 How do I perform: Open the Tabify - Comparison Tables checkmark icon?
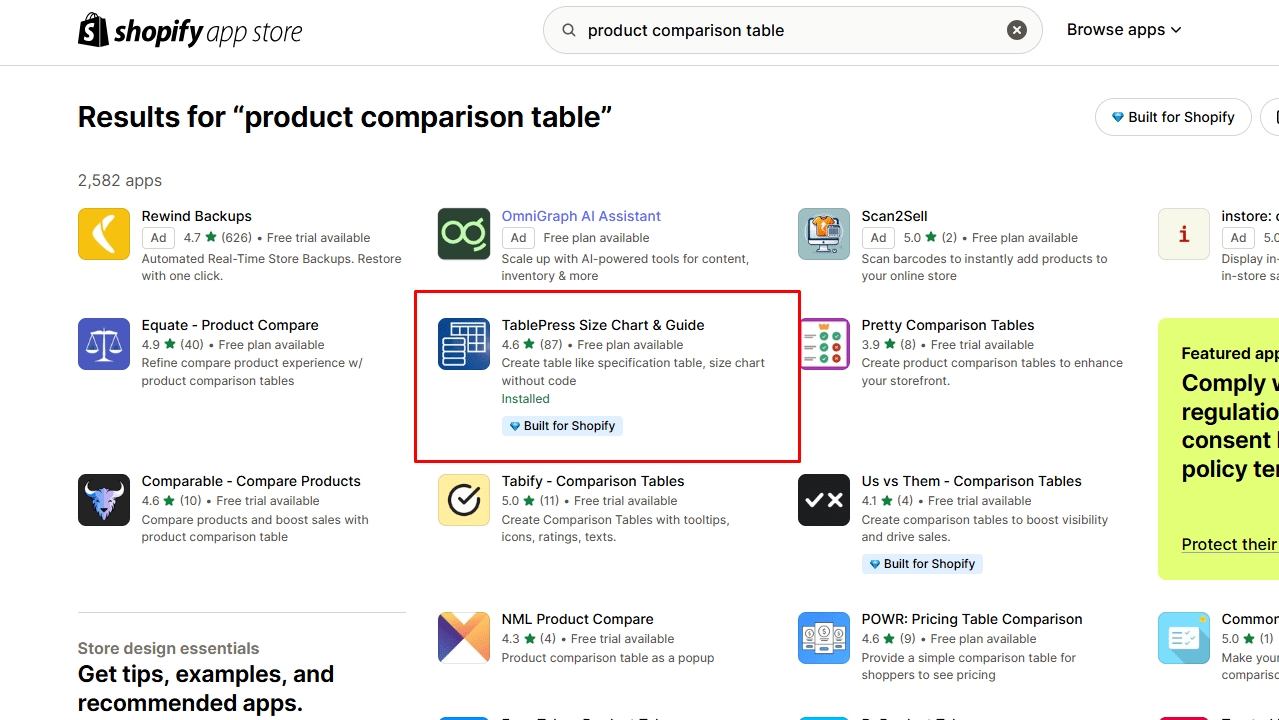[x=464, y=500]
